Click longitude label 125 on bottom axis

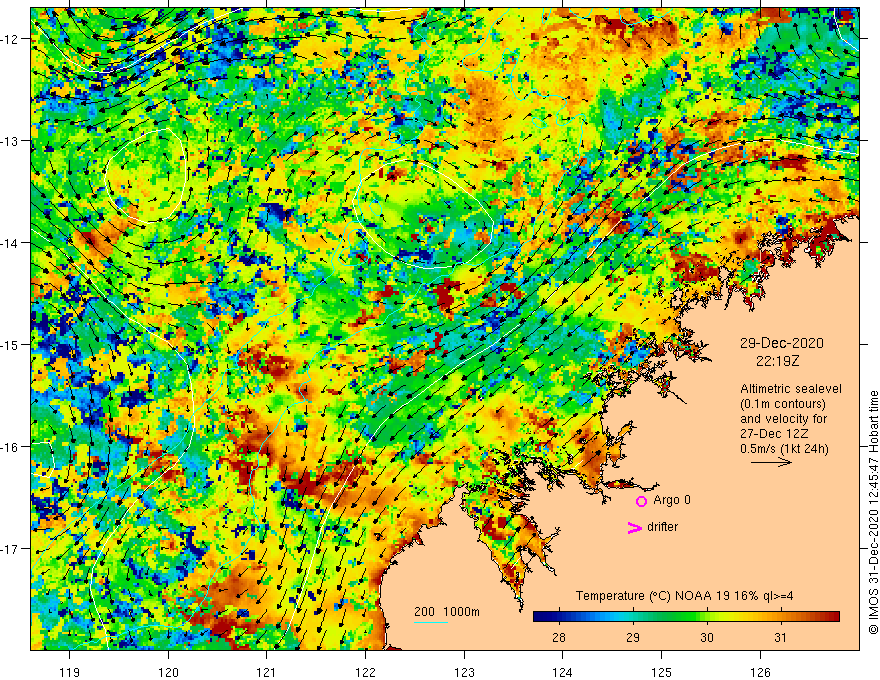pyautogui.click(x=661, y=672)
